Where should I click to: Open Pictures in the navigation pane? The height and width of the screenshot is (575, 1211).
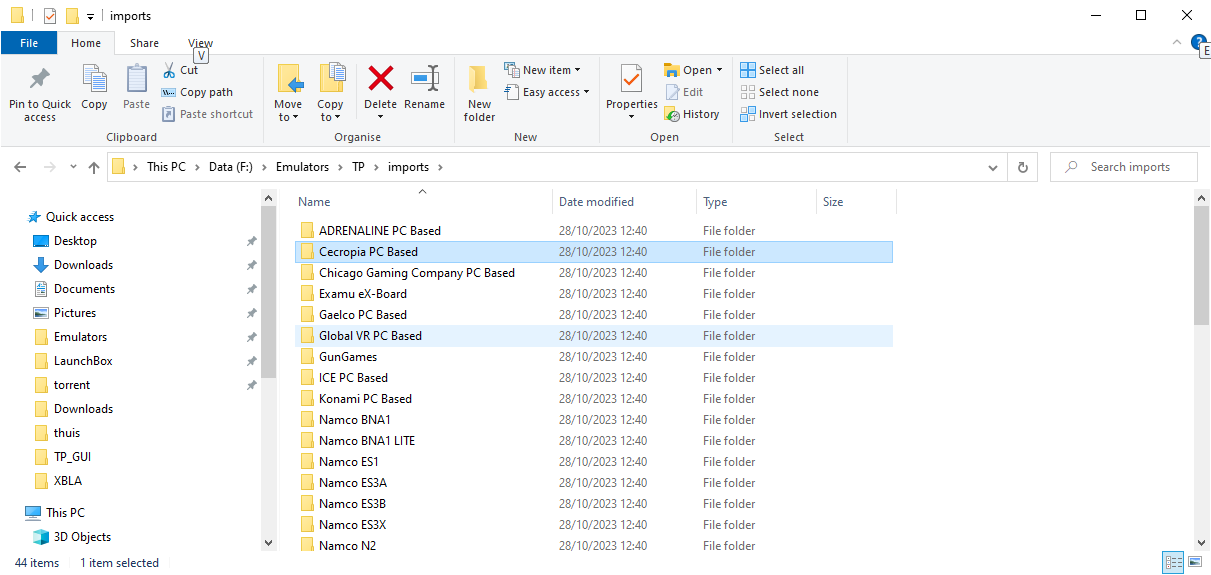click(75, 313)
